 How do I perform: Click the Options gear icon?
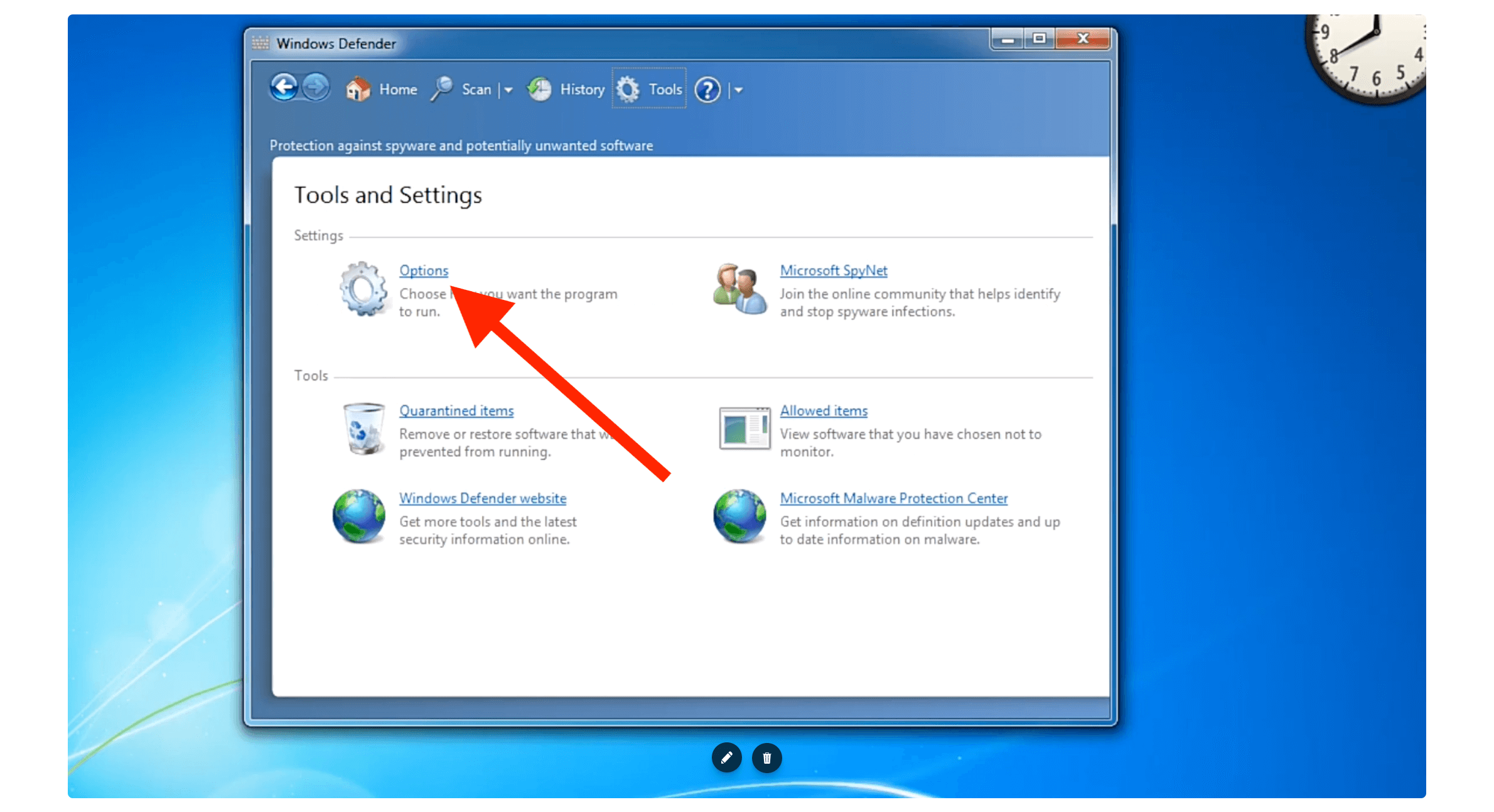pos(363,289)
